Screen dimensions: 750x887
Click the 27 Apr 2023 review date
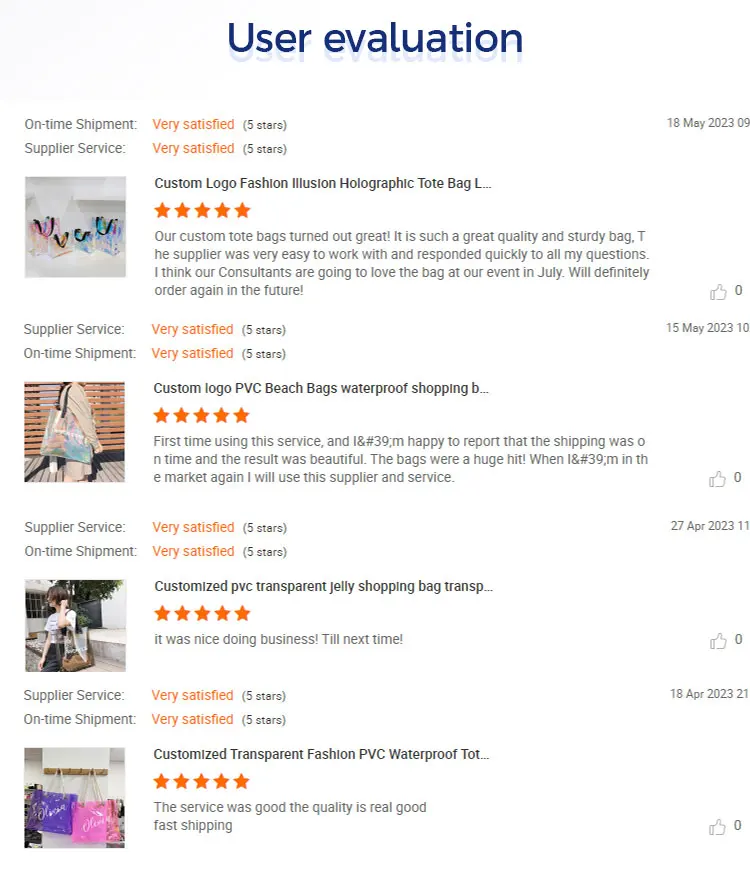click(710, 526)
